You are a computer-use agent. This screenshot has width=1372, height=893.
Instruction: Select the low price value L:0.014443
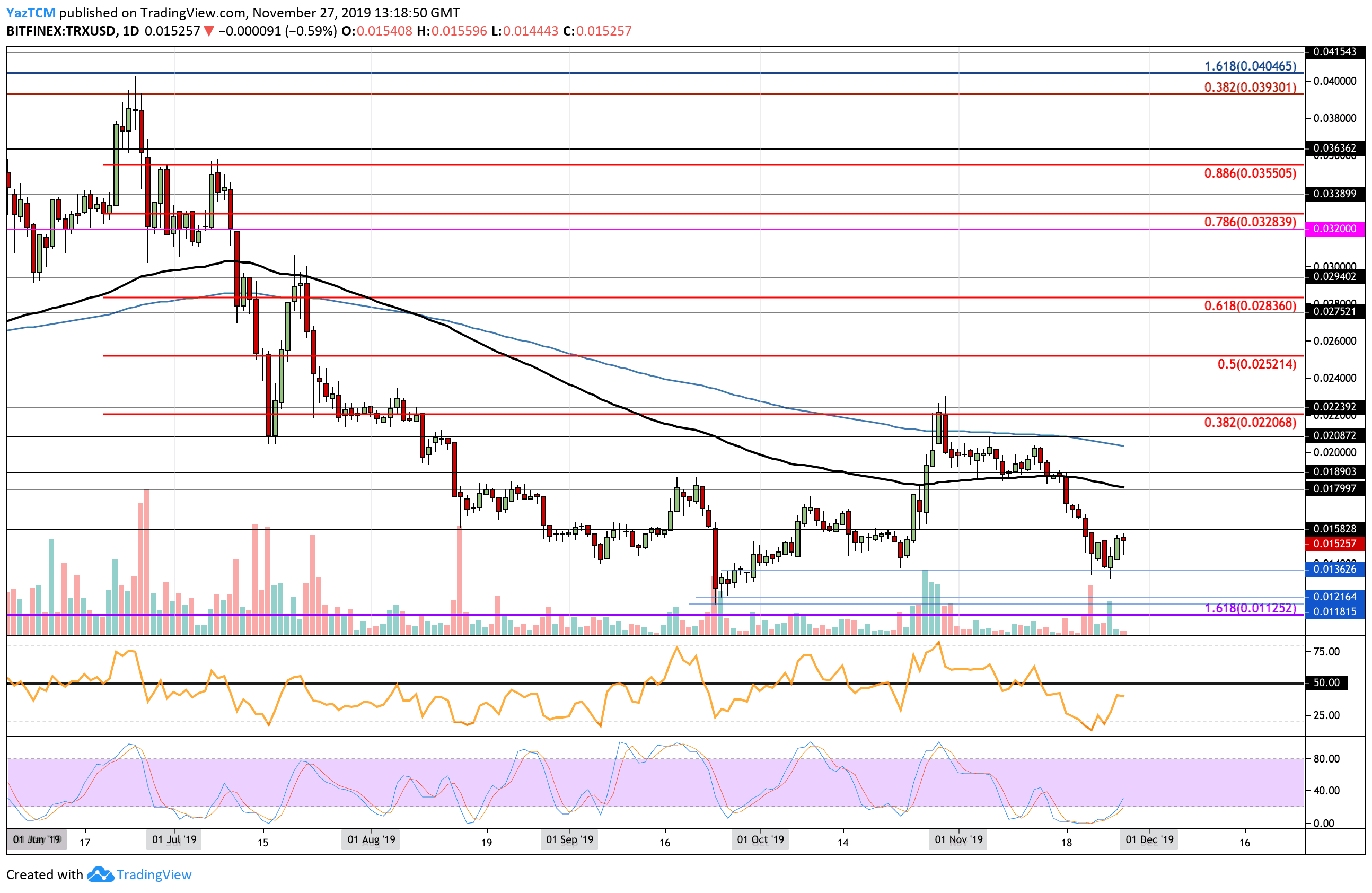click(525, 31)
